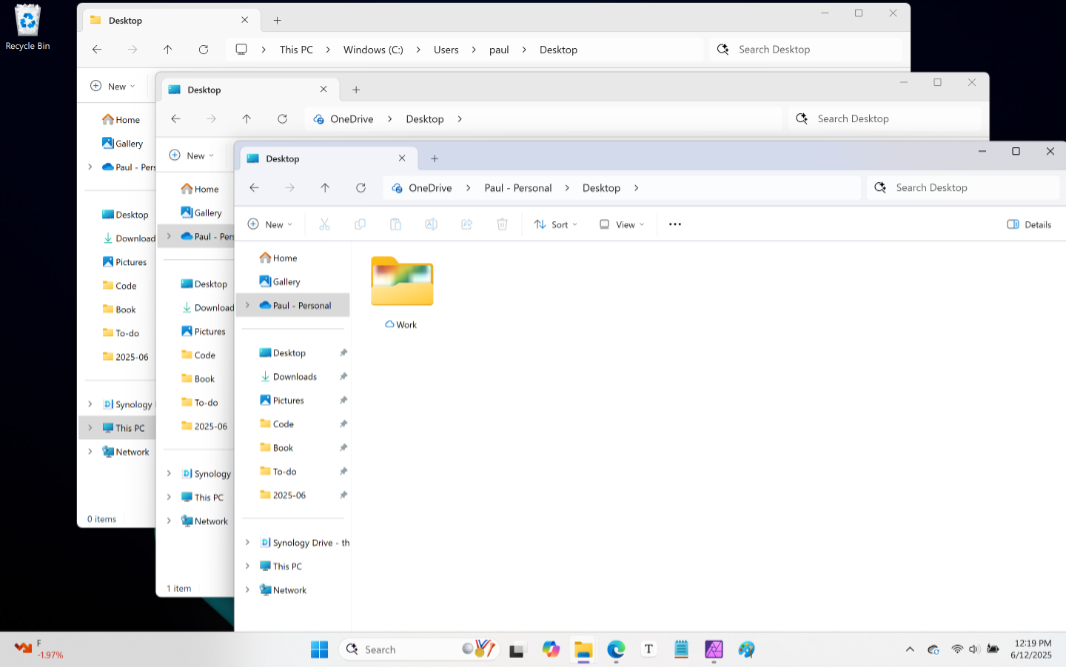The image size is (1066, 667).
Task: Click the Delete icon in the toolbar
Action: click(501, 224)
